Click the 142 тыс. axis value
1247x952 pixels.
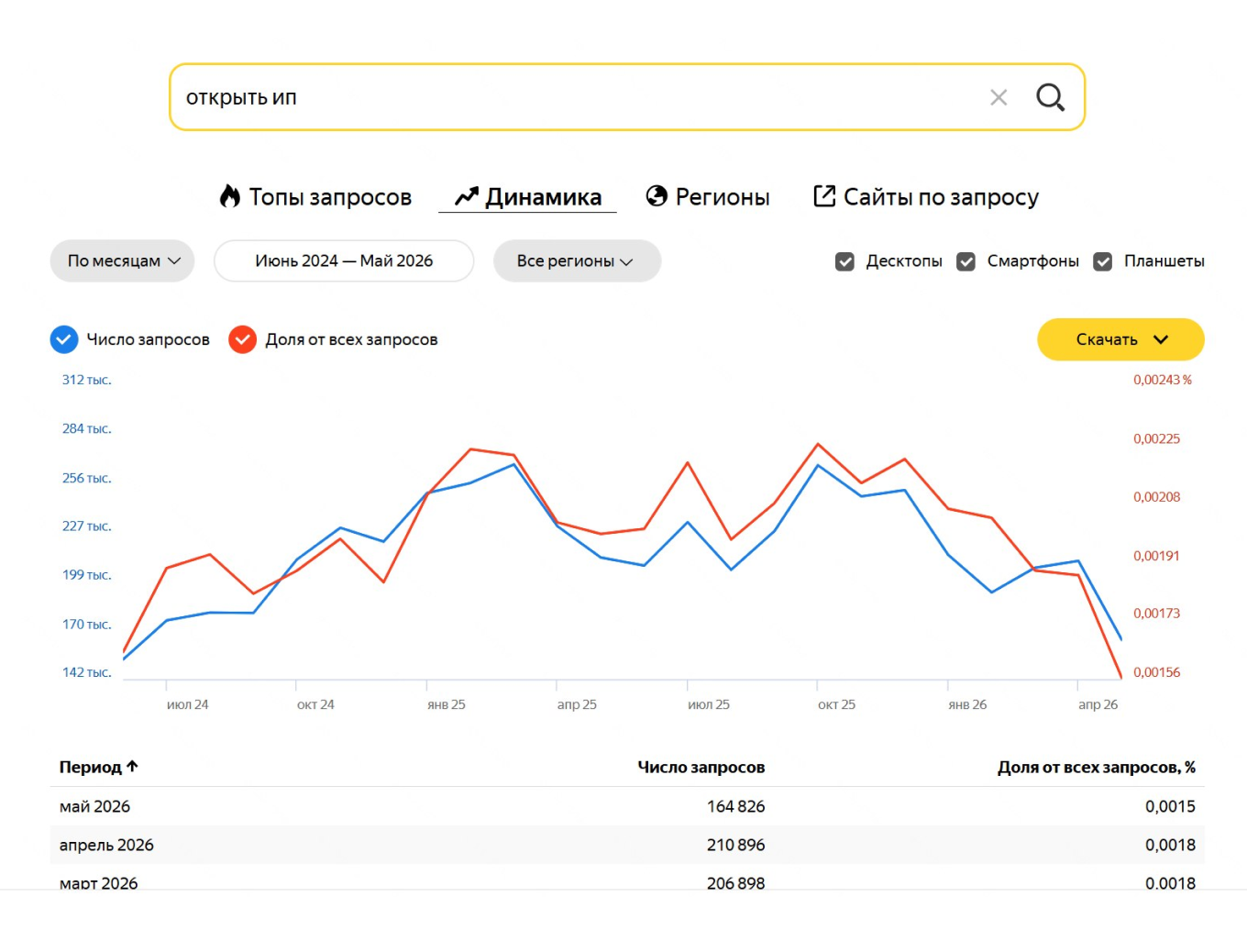(87, 672)
